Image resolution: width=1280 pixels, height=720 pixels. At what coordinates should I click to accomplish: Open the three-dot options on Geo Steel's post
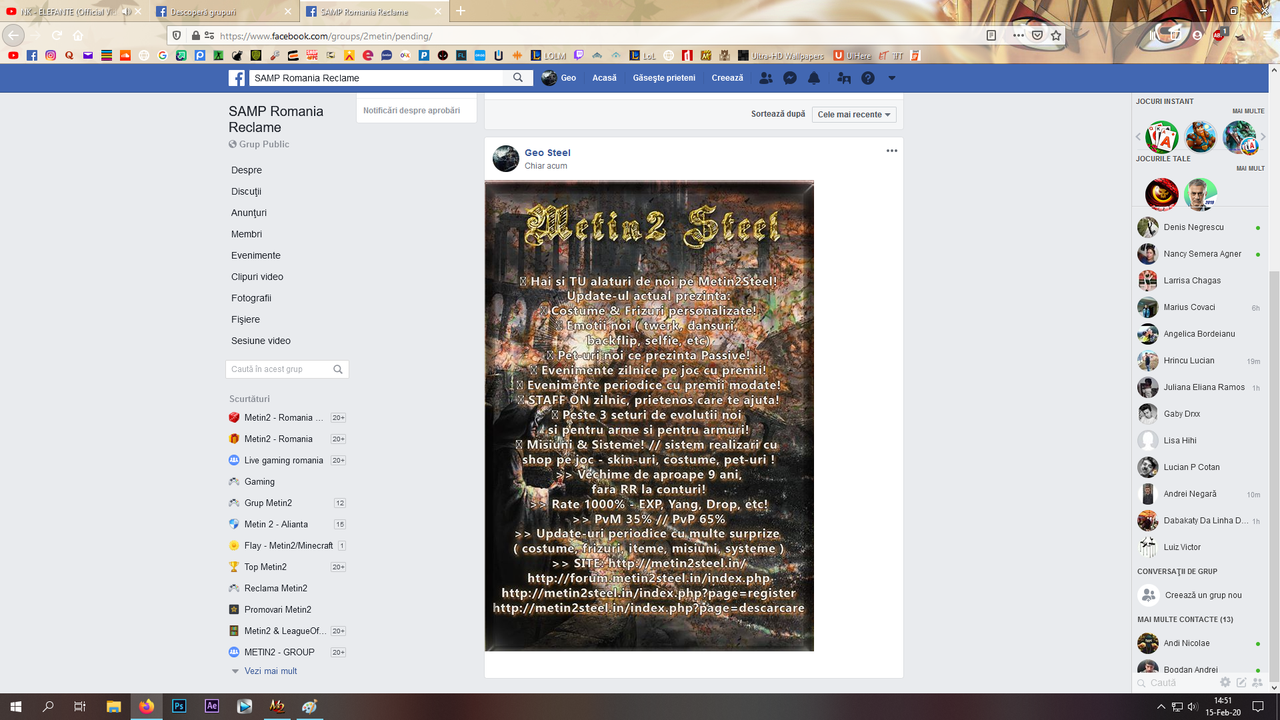(x=892, y=151)
